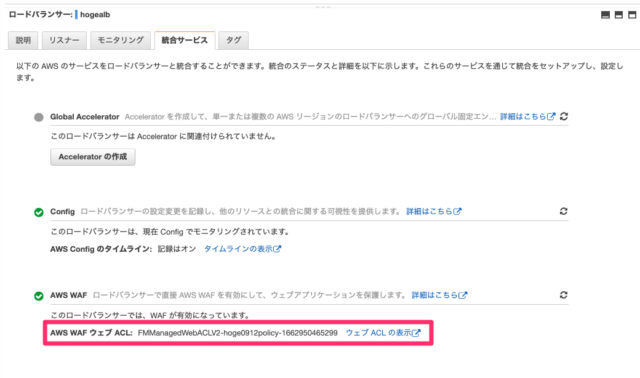The height and width of the screenshot is (378, 640).
Task: Refresh the AWS WAF integration status
Action: tap(564, 295)
